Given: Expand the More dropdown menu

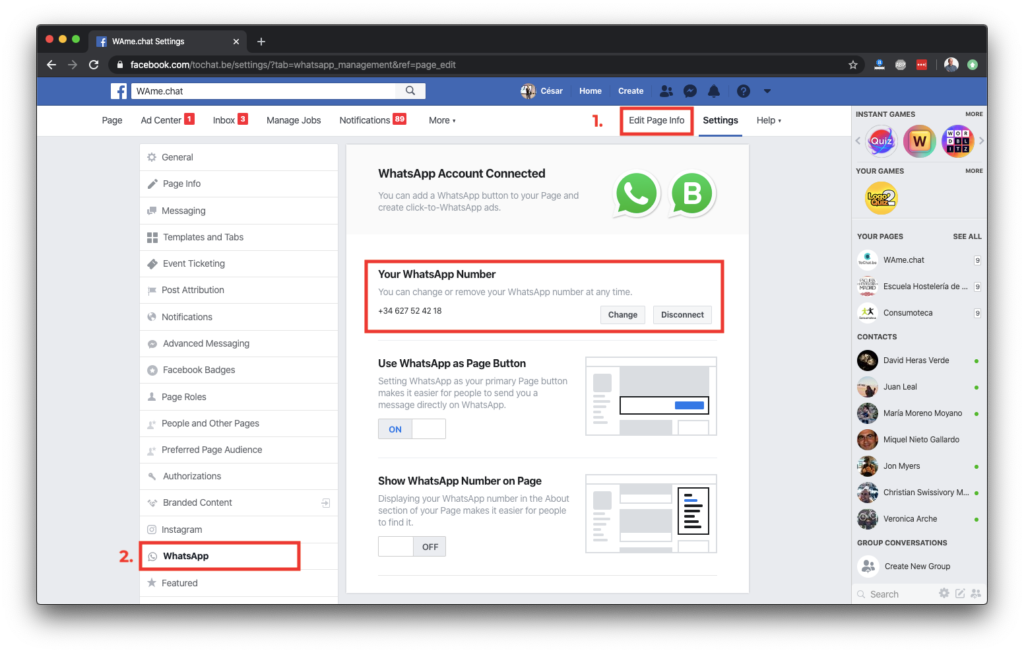Looking at the screenshot, I should pyautogui.click(x=442, y=120).
